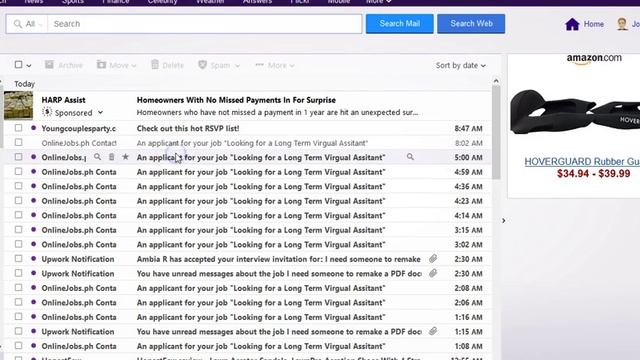Image resolution: width=640 pixels, height=360 pixels.
Task: Click magnifier icon in the search box
Action: 18,24
